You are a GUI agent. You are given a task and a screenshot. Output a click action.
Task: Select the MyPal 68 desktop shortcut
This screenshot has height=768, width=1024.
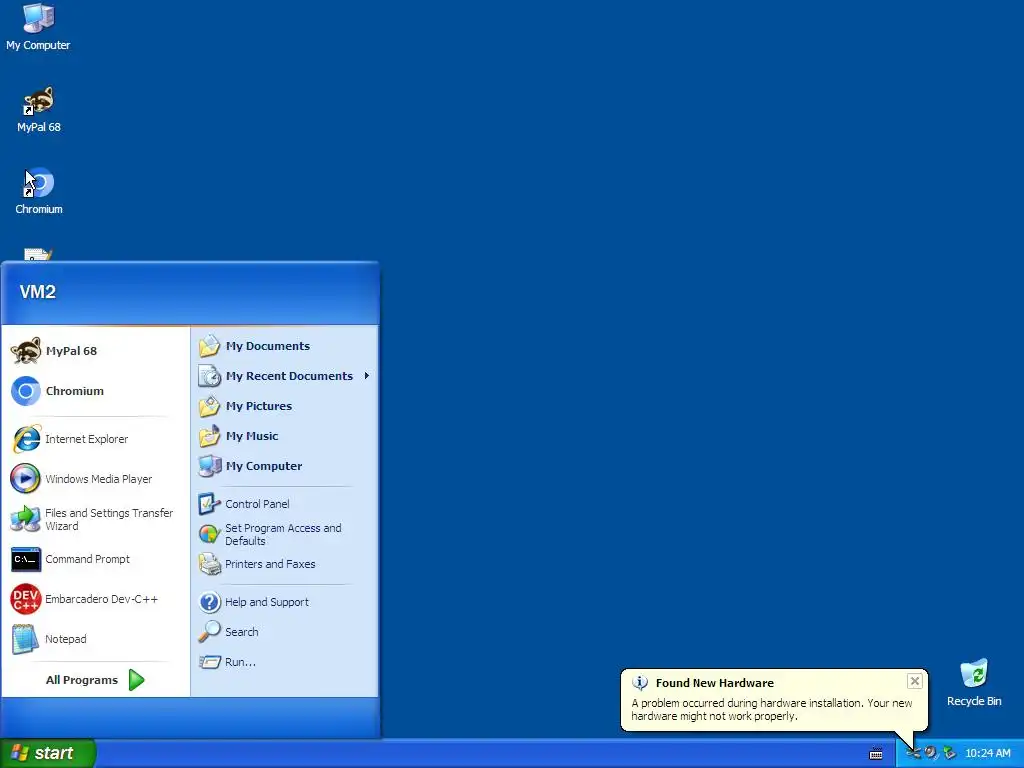pyautogui.click(x=39, y=110)
